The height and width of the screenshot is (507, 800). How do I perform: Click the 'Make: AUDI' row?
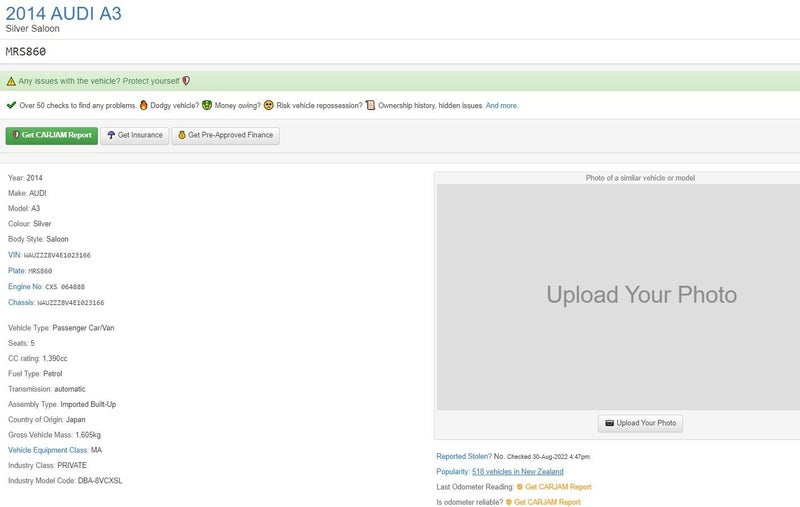click(27, 193)
